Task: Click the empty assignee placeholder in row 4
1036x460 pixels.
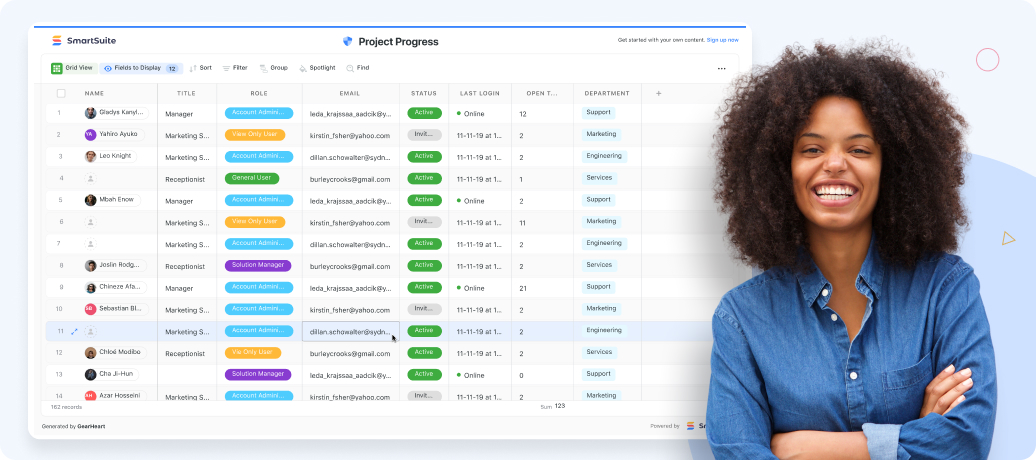Action: coord(91,178)
